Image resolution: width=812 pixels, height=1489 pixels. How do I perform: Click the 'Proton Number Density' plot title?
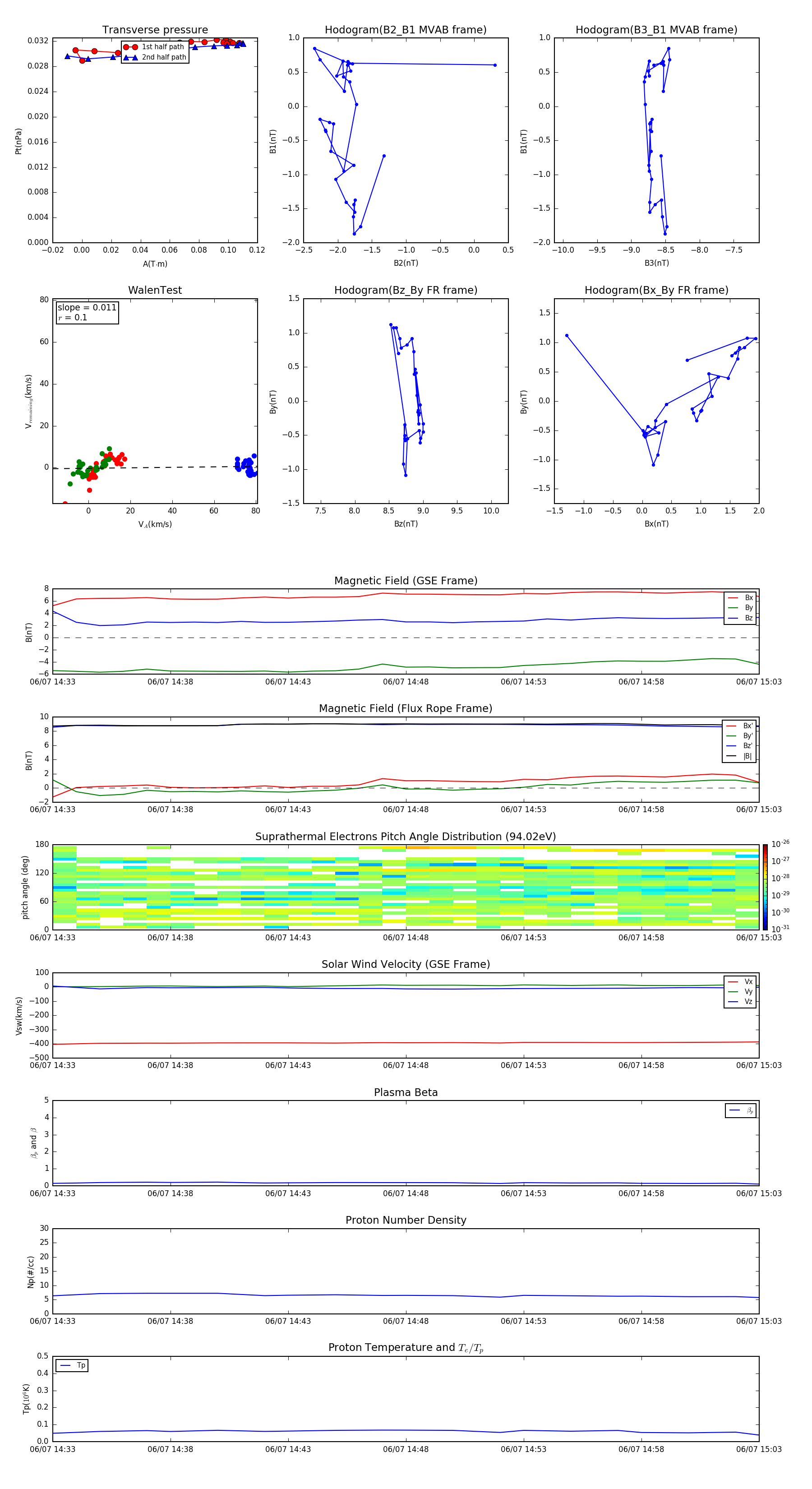406,1220
